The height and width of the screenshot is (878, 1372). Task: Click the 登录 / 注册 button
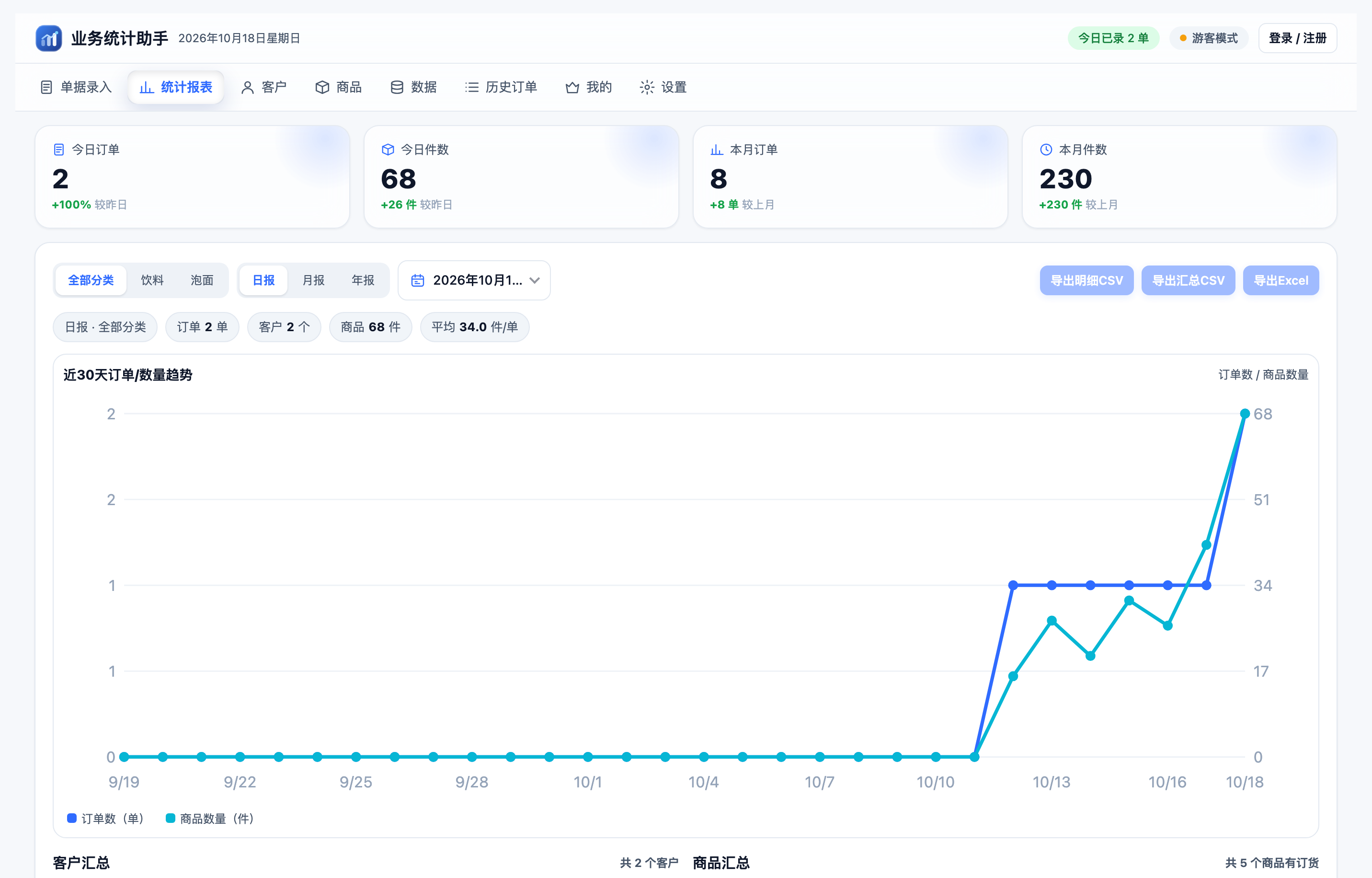1297,38
